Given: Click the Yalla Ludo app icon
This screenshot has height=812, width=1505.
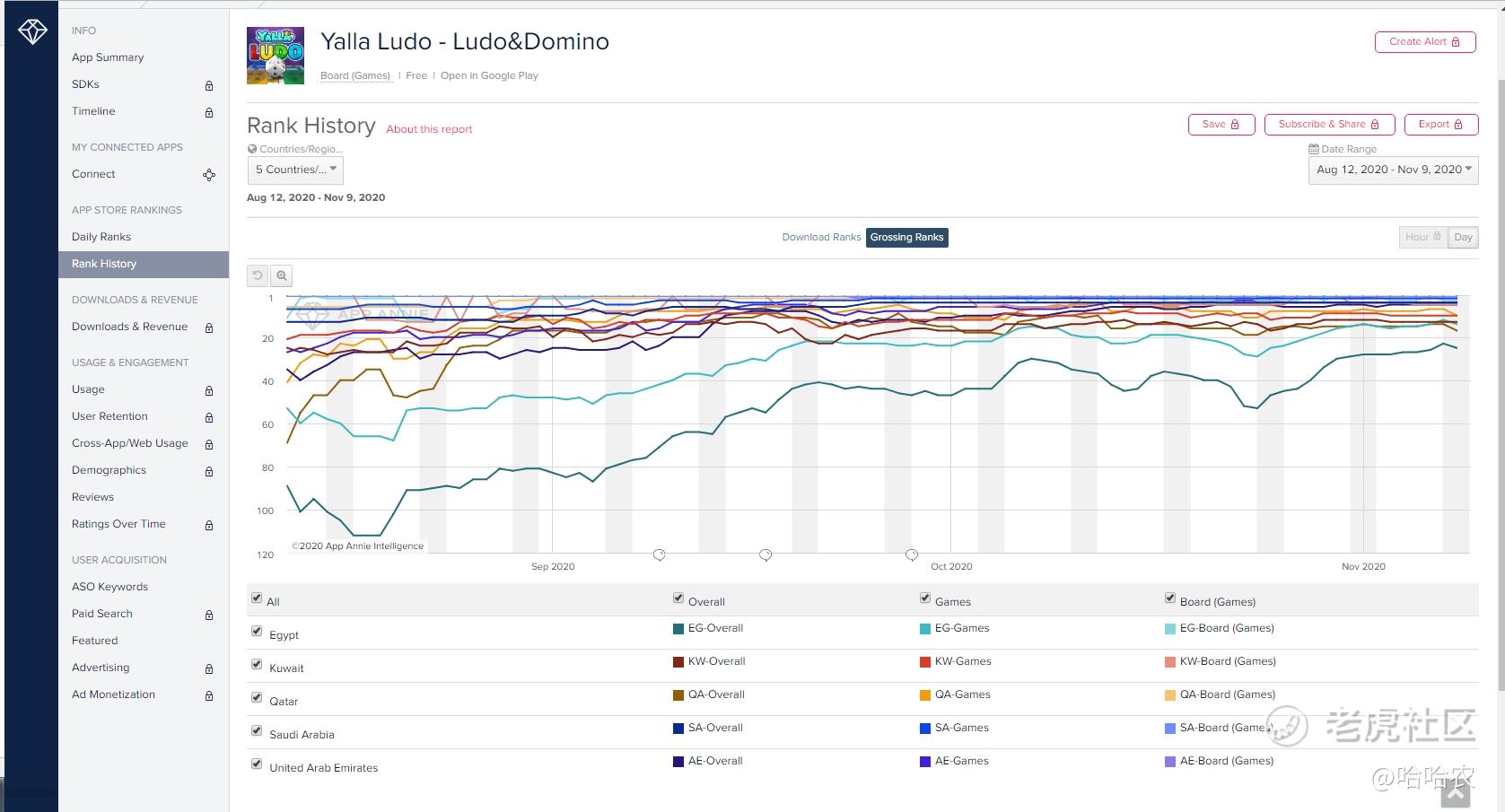Looking at the screenshot, I should coord(276,56).
